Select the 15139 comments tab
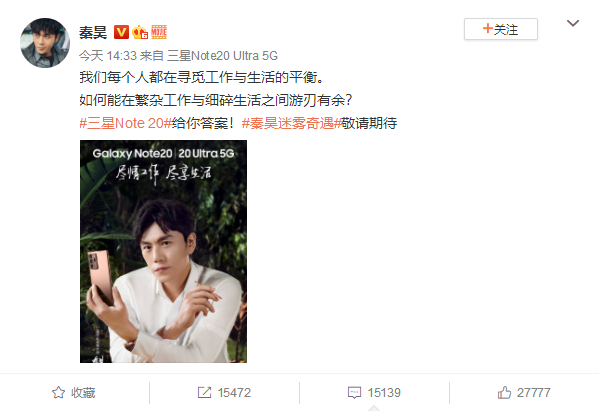The image size is (599, 411). 374,393
